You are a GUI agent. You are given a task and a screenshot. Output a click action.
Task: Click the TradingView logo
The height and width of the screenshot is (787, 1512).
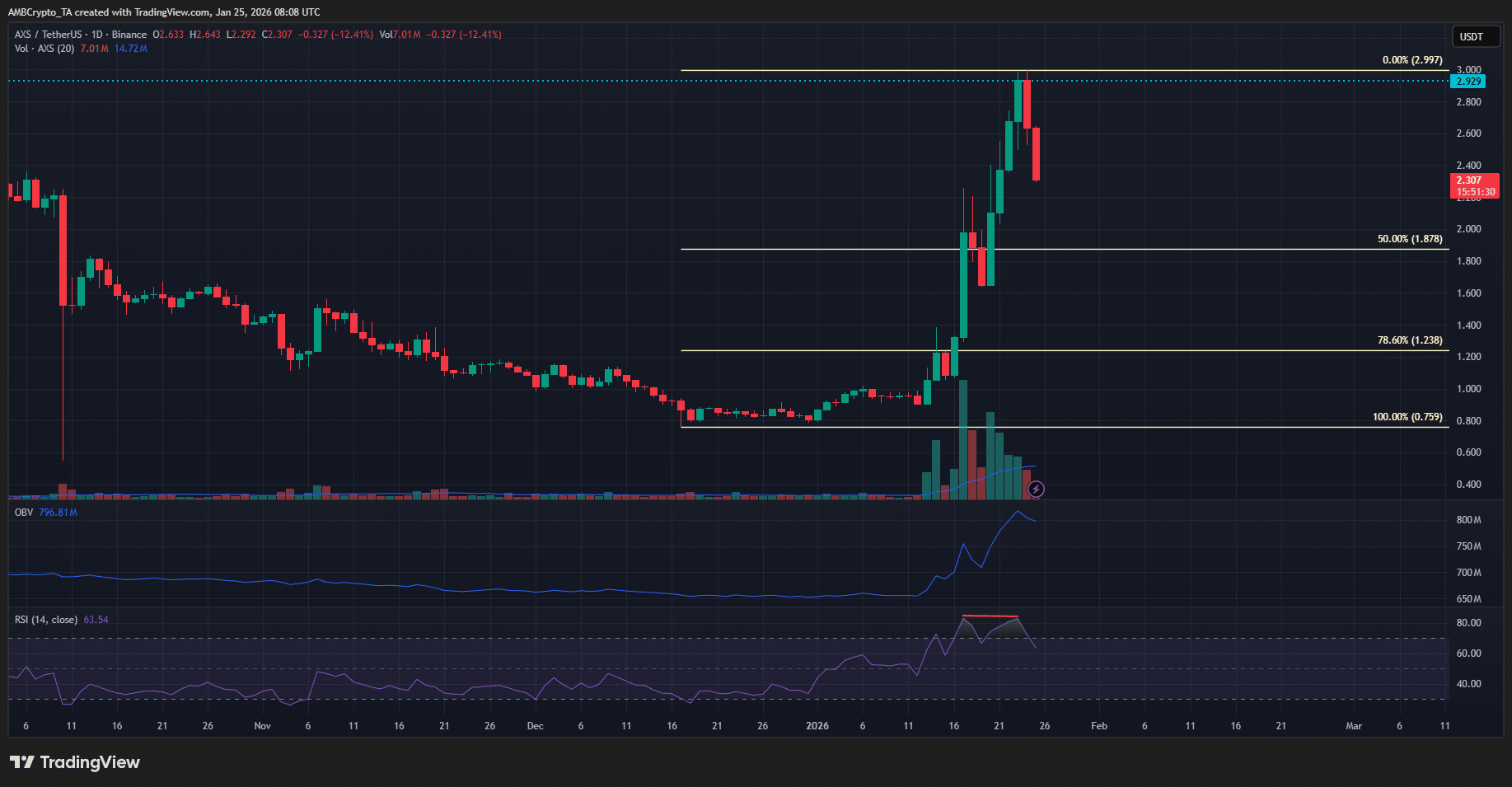coord(75,762)
